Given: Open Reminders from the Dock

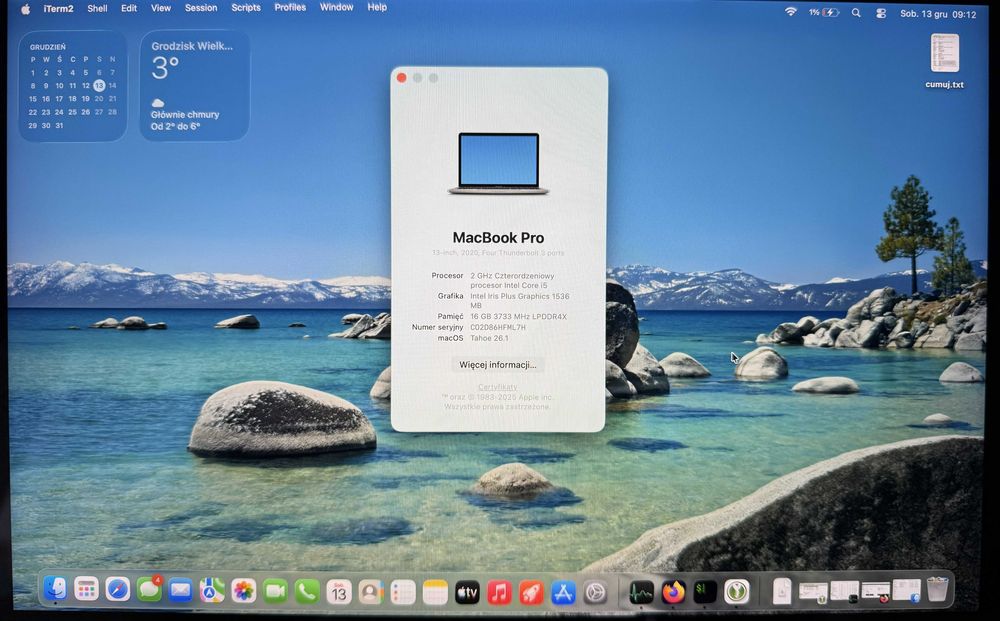Looking at the screenshot, I should [x=403, y=592].
